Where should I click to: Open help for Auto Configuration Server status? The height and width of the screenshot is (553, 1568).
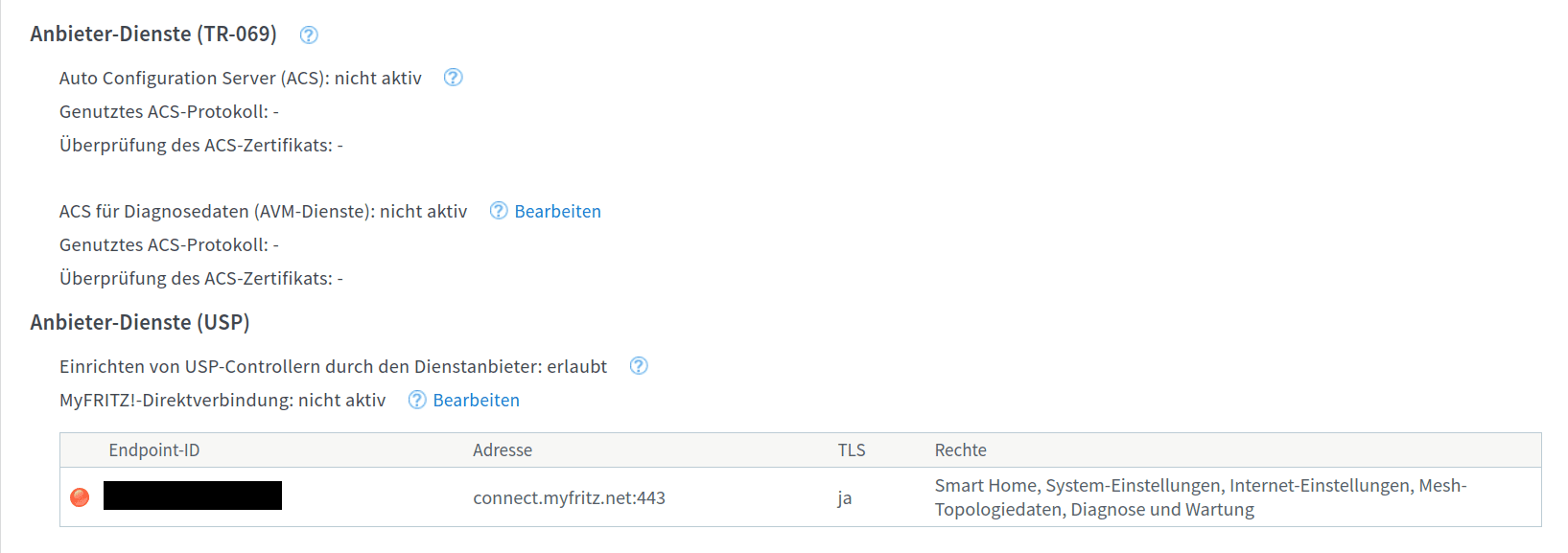[x=454, y=78]
